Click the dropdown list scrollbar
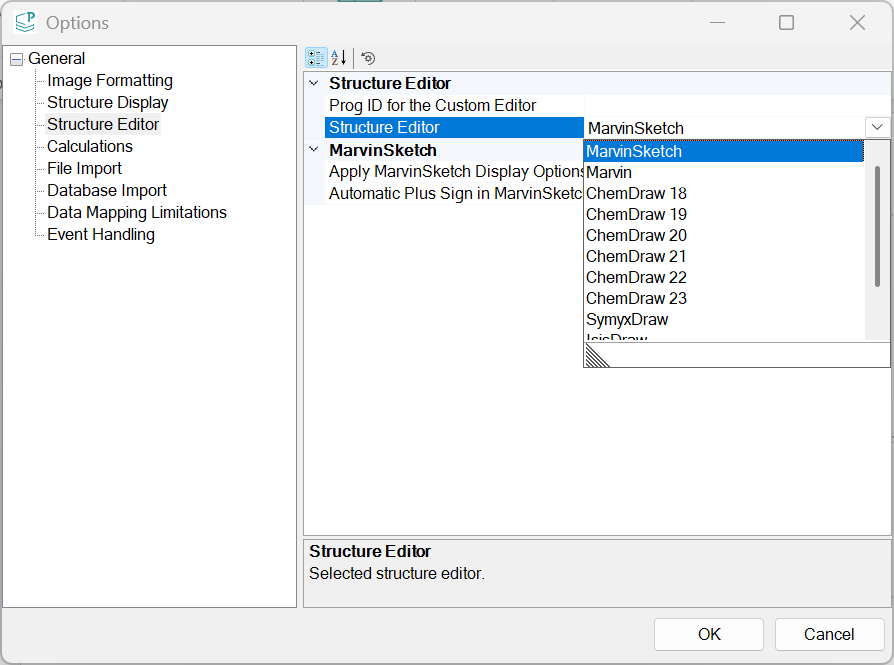Screen dimensions: 894x665 tap(877, 225)
